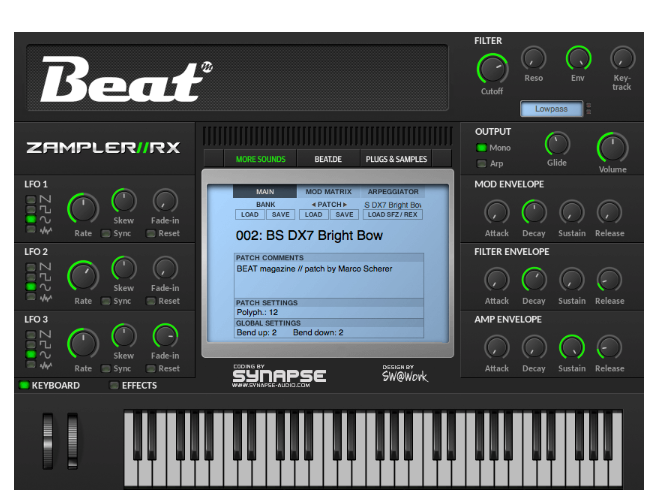Select LFO 1 sawtooth waveform
The width and height of the screenshot is (648, 502).
click(31, 199)
